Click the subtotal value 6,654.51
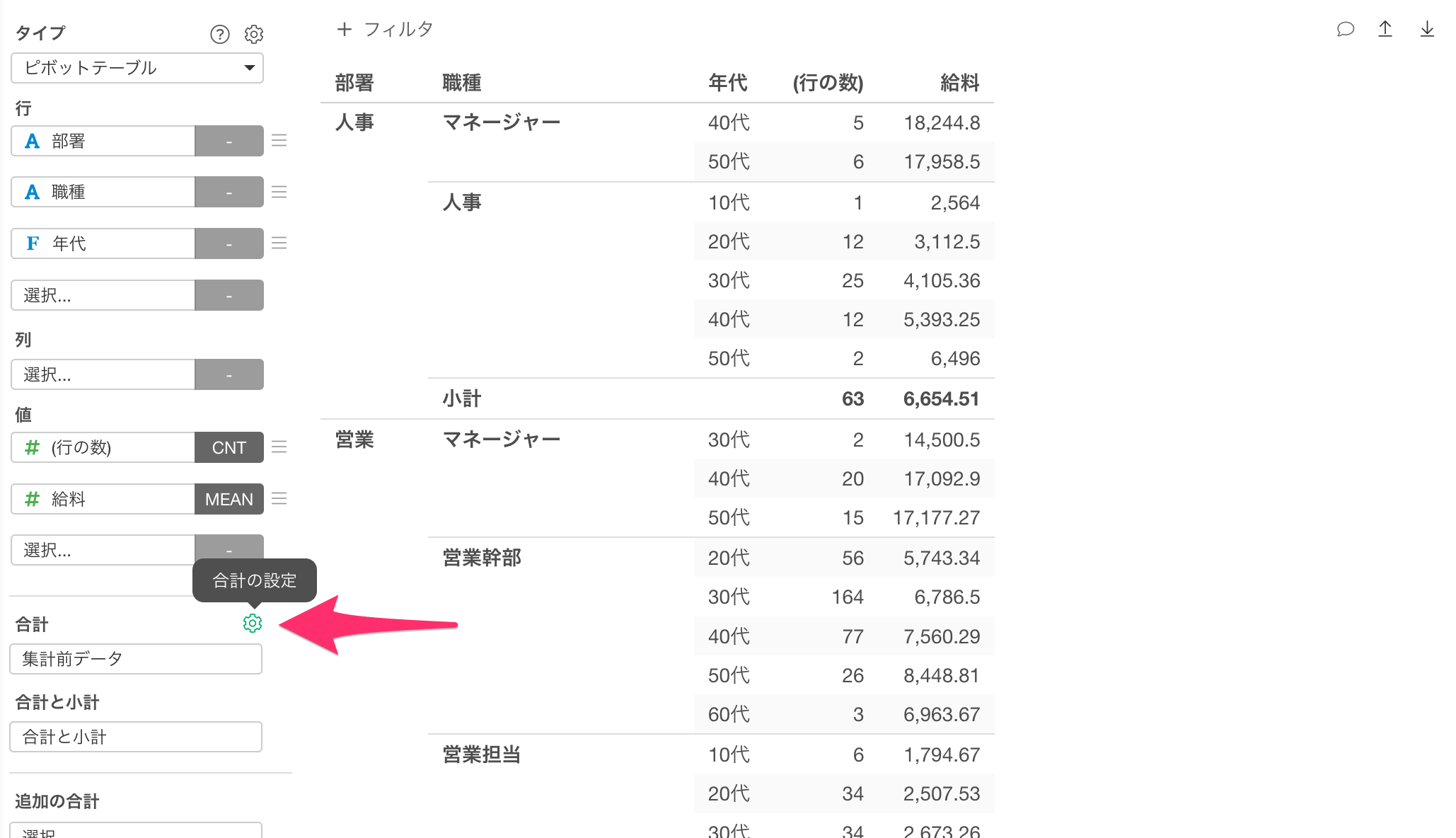This screenshot has width=1456, height=838. 942,398
